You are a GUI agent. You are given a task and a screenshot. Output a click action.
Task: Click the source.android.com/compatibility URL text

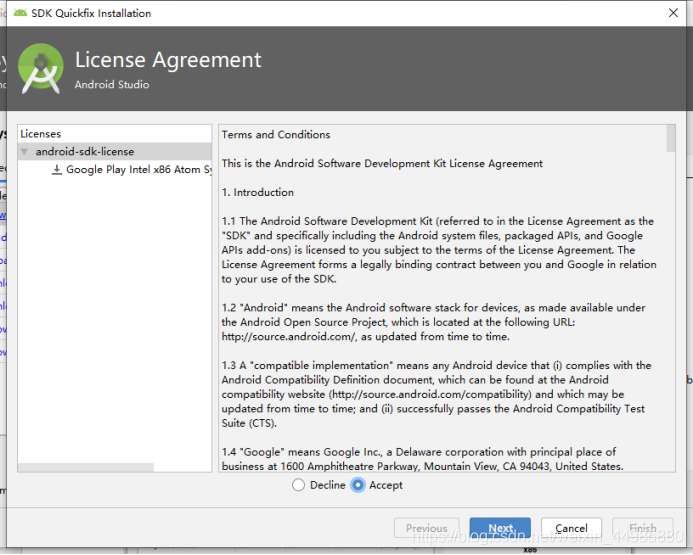click(431, 395)
